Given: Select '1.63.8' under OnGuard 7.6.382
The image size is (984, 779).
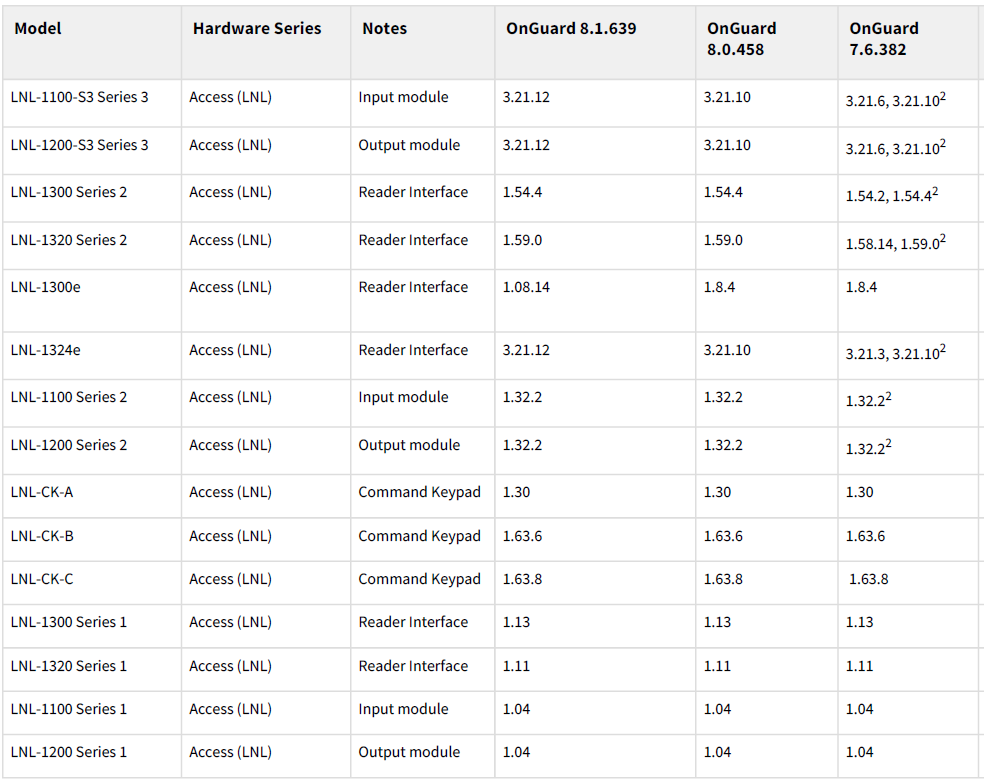Looking at the screenshot, I should pyautogui.click(x=869, y=579).
